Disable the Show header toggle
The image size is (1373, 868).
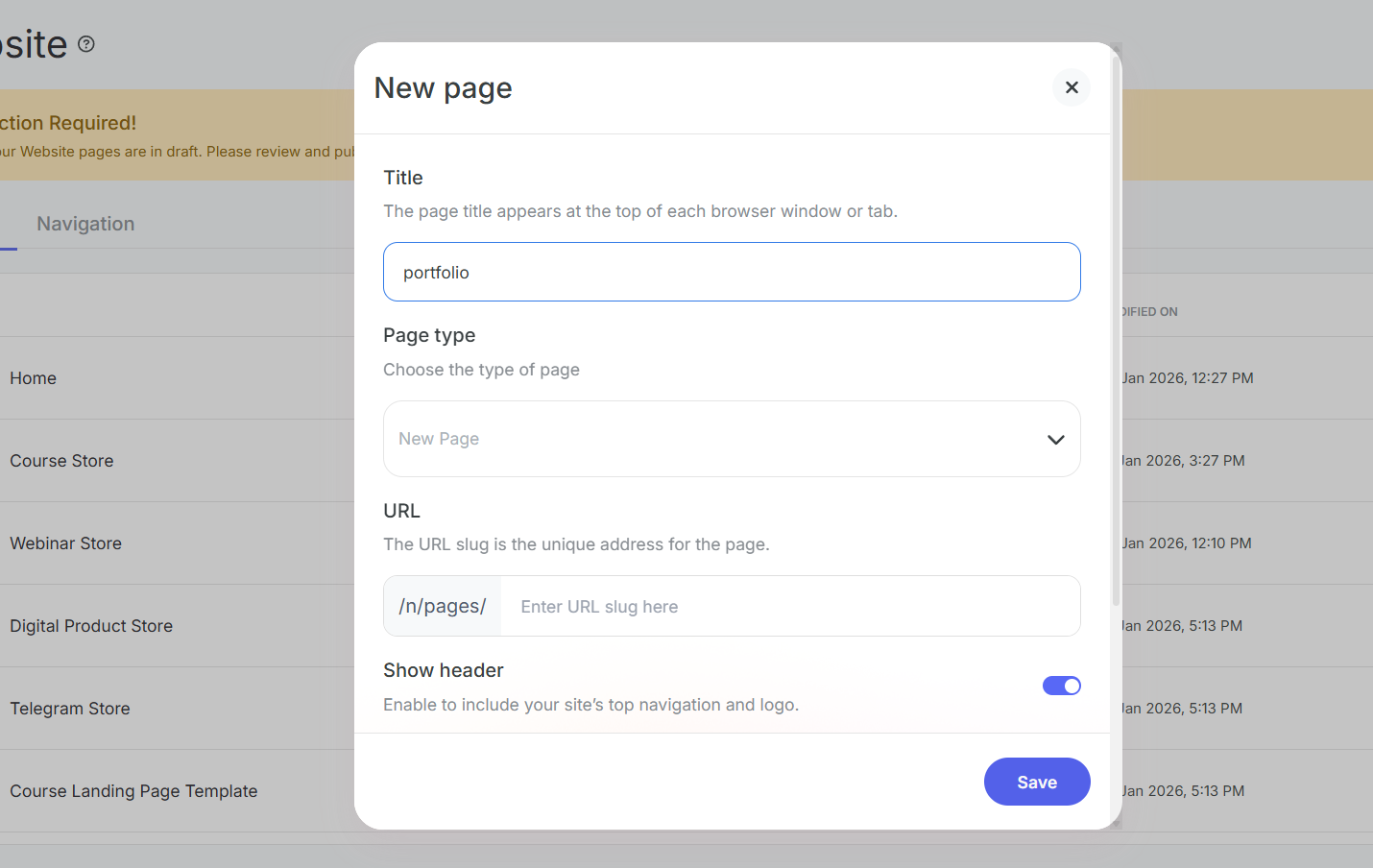pyautogui.click(x=1061, y=686)
